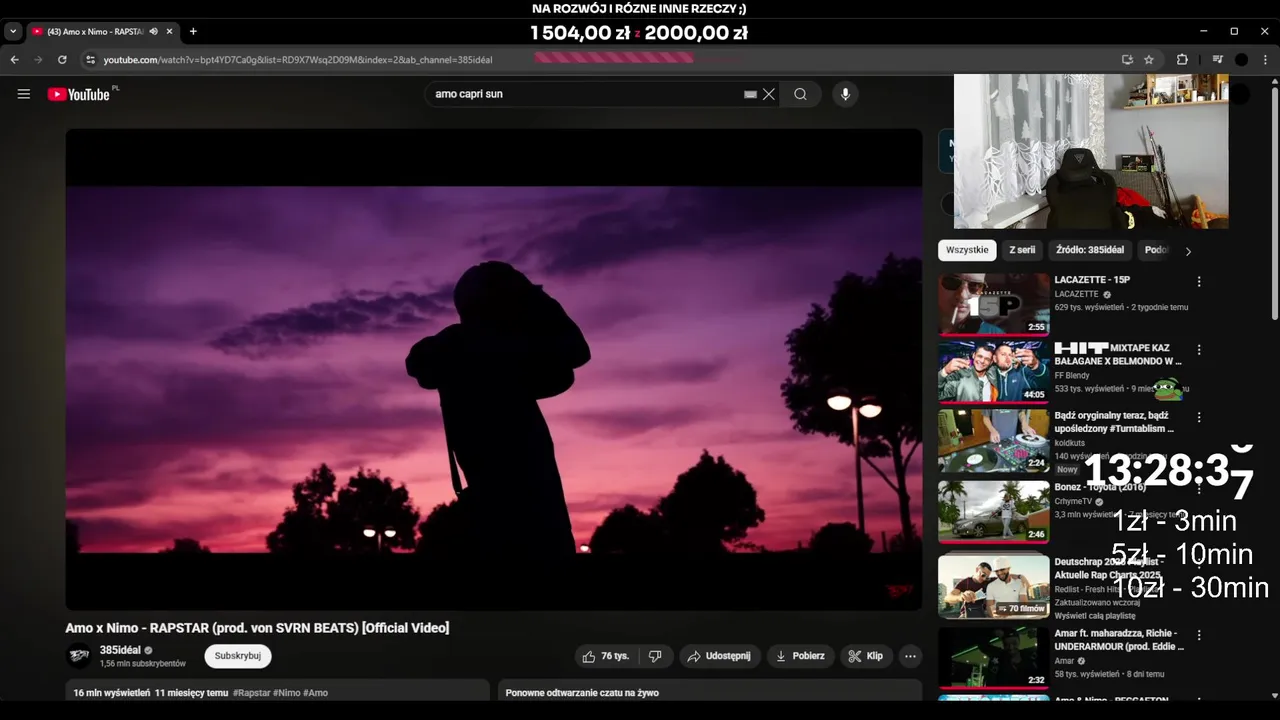1280x720 pixels.
Task: Open the 385idéal channel avatar
Action: pyautogui.click(x=79, y=656)
